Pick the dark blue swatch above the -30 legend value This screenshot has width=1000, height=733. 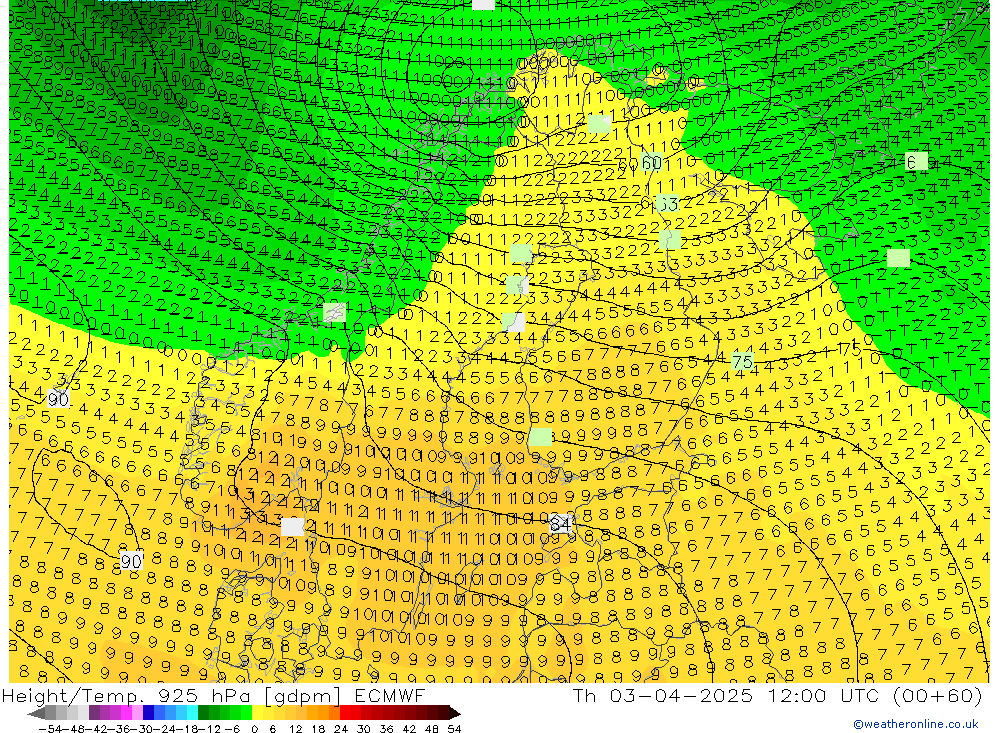coord(149,713)
